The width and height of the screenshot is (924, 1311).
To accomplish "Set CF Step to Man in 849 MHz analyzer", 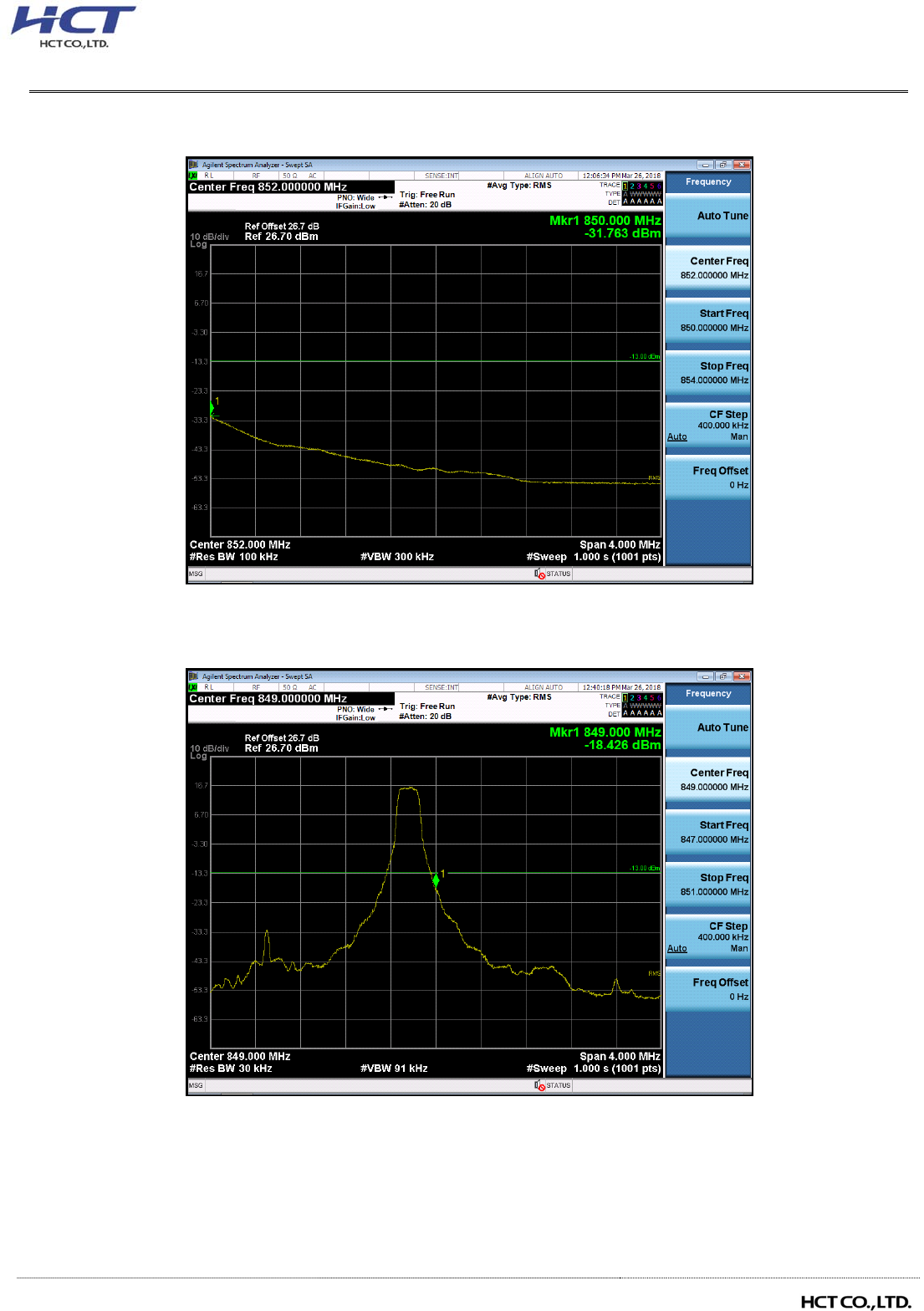I will [x=739, y=948].
